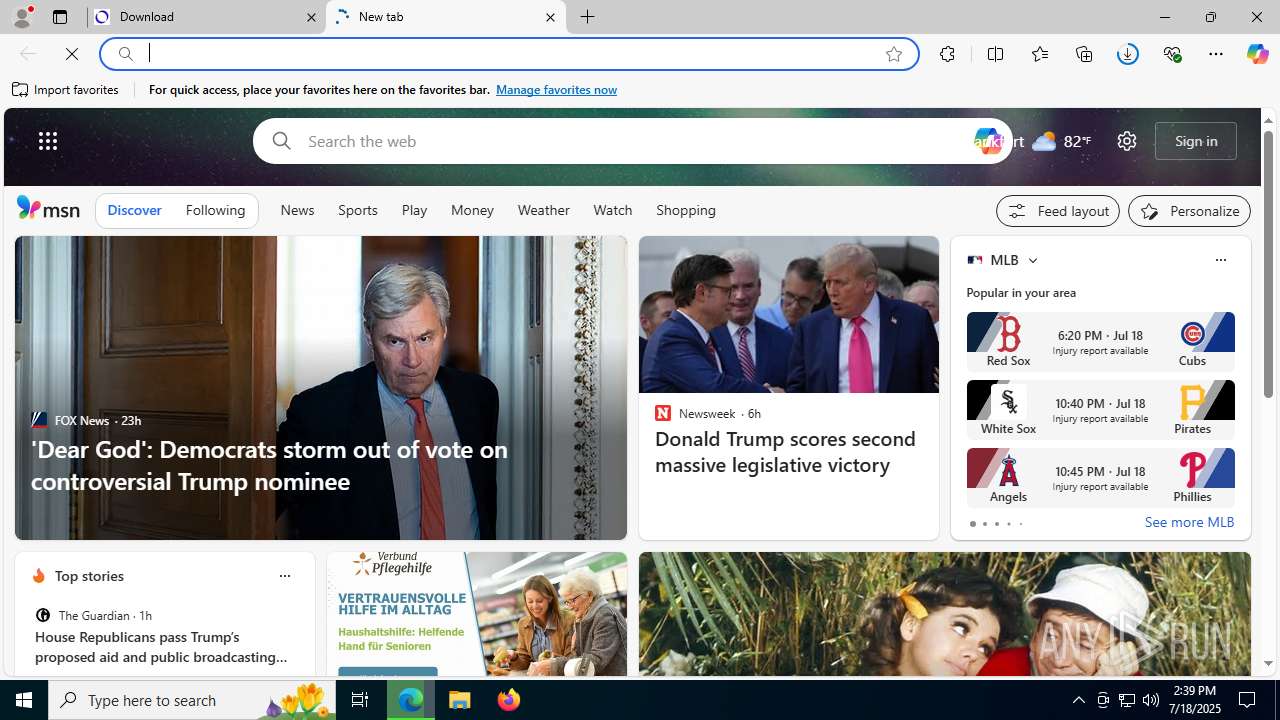
Task: Click Import favorites
Action: [x=66, y=90]
